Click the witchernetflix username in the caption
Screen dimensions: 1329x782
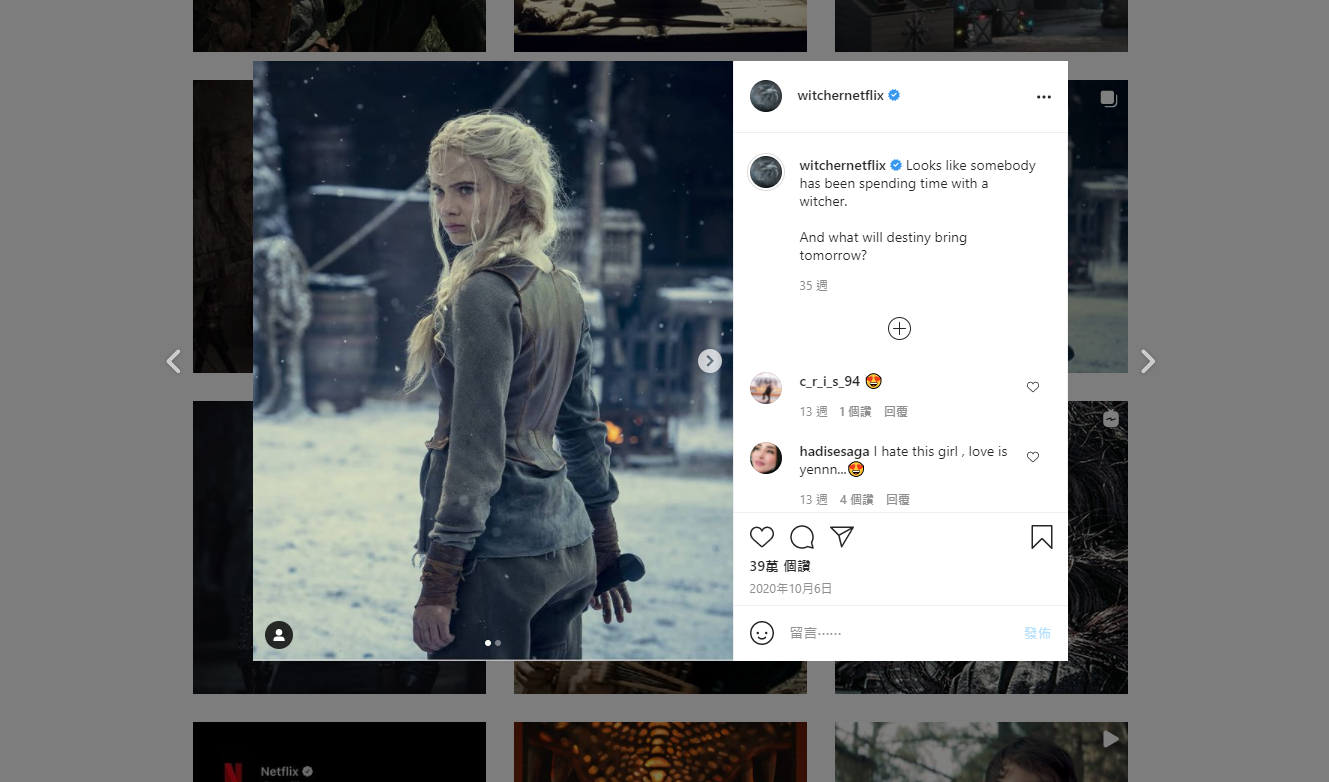(x=843, y=165)
